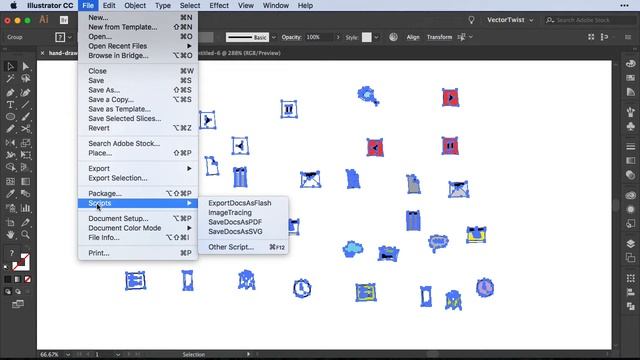
Task: Select the Type tool
Action: click(10, 105)
